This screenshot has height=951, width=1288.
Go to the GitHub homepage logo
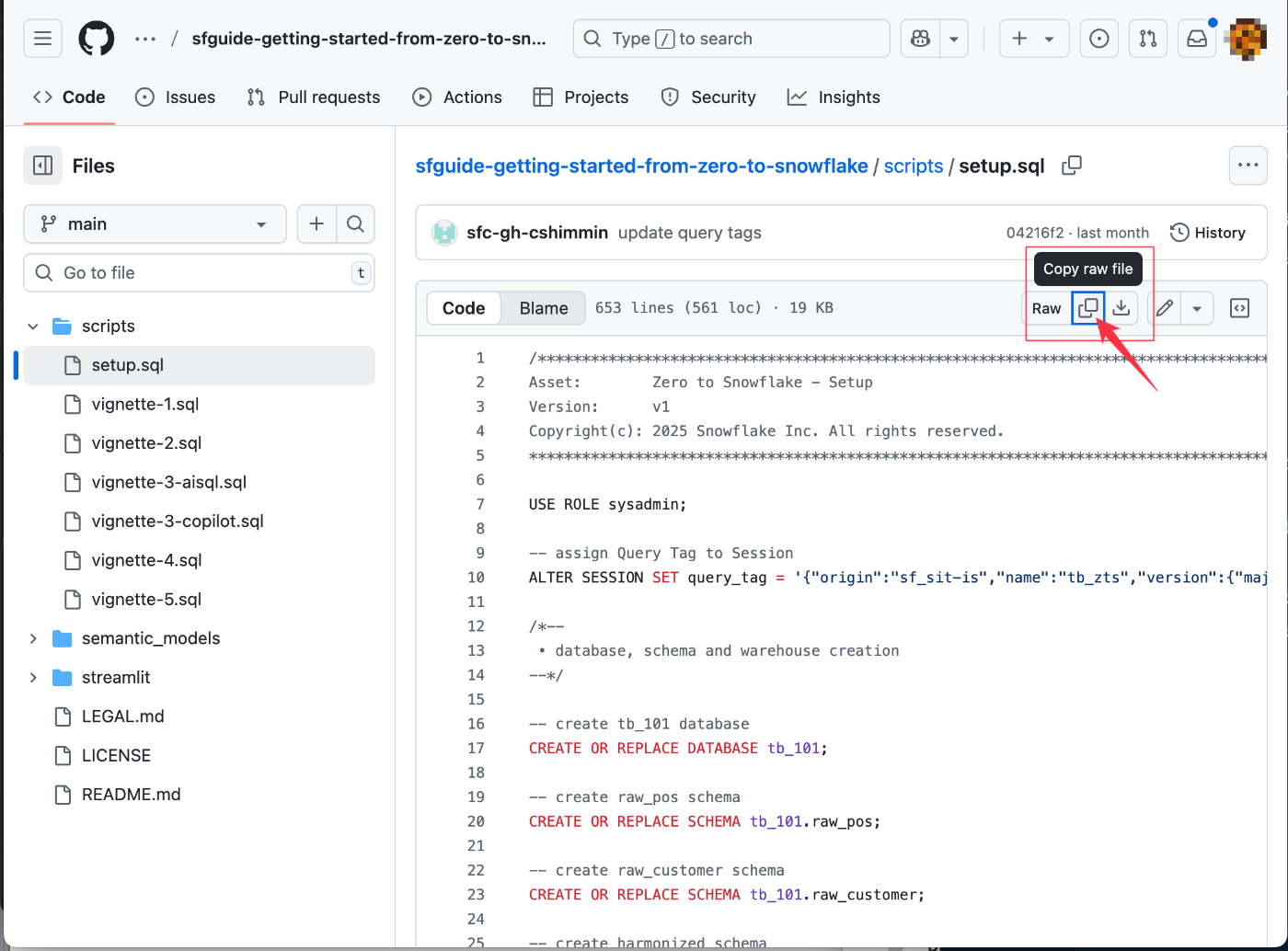[x=97, y=39]
